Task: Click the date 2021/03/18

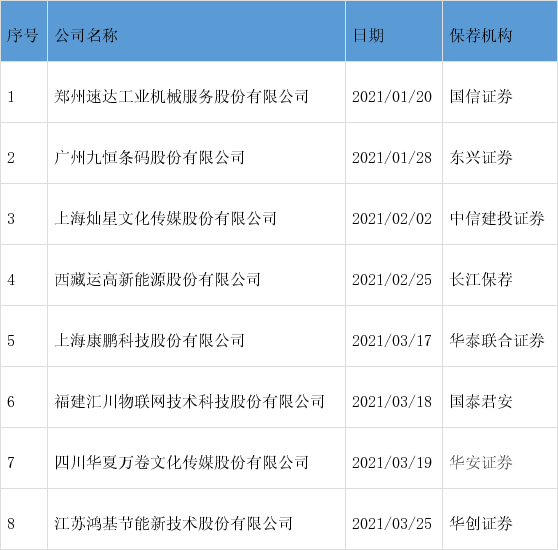Action: click(392, 402)
